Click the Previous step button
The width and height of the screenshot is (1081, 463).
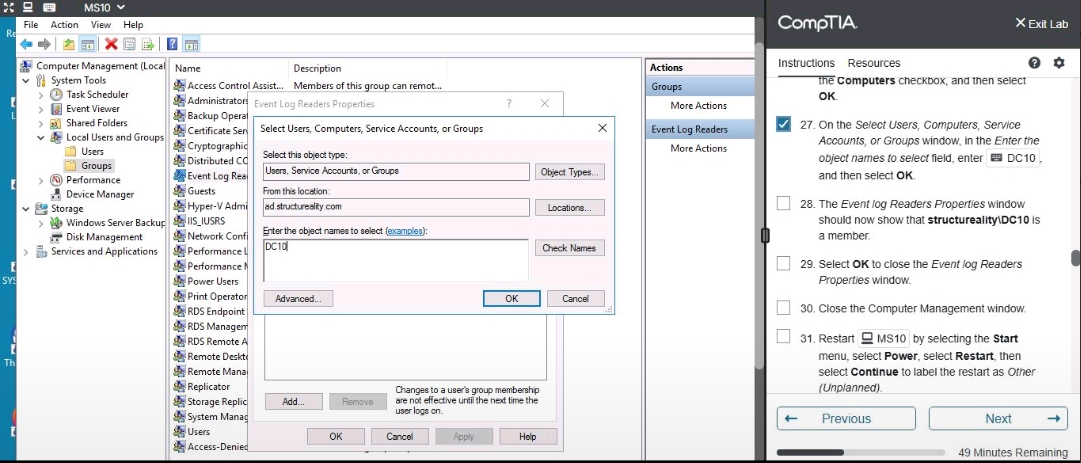click(x=846, y=418)
